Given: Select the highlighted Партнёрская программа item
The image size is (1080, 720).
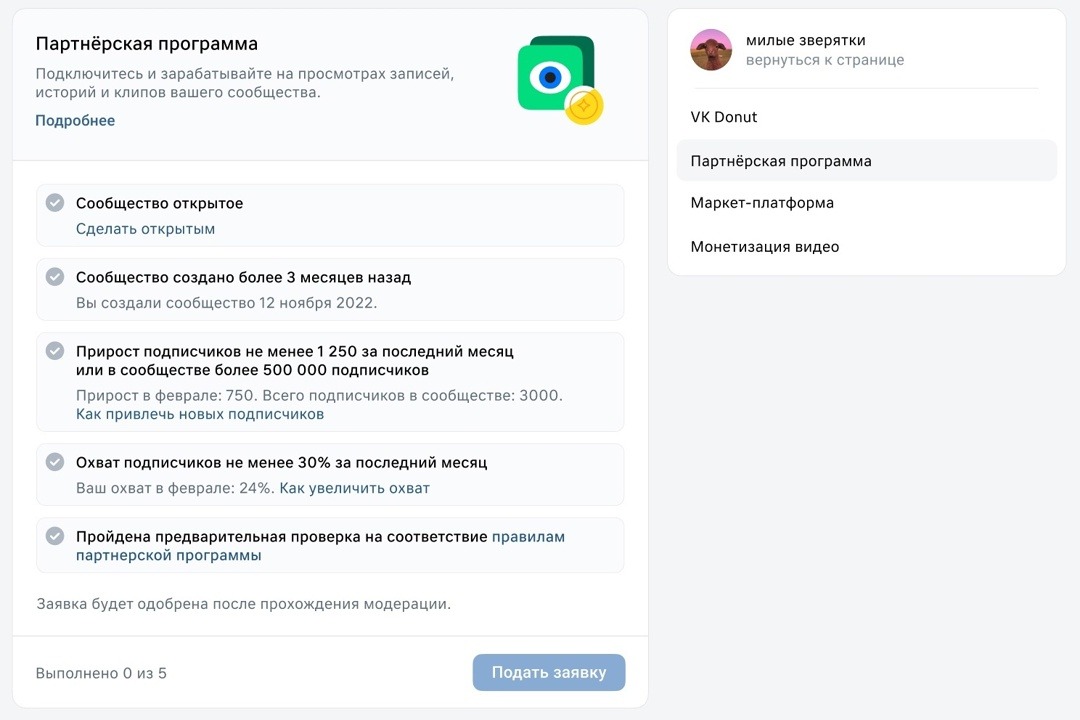Looking at the screenshot, I should click(x=781, y=160).
